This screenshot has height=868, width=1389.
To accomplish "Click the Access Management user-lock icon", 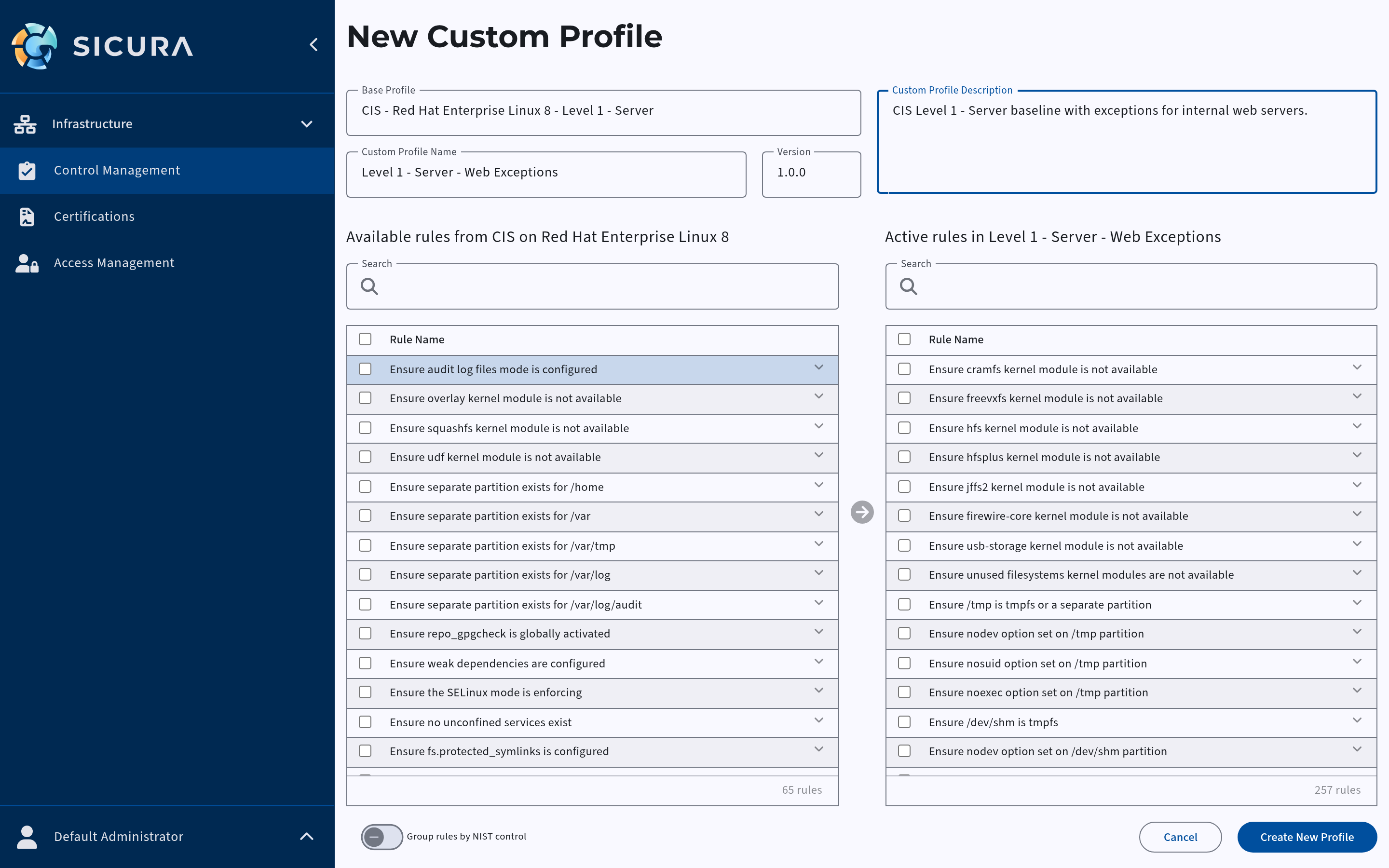I will (27, 263).
